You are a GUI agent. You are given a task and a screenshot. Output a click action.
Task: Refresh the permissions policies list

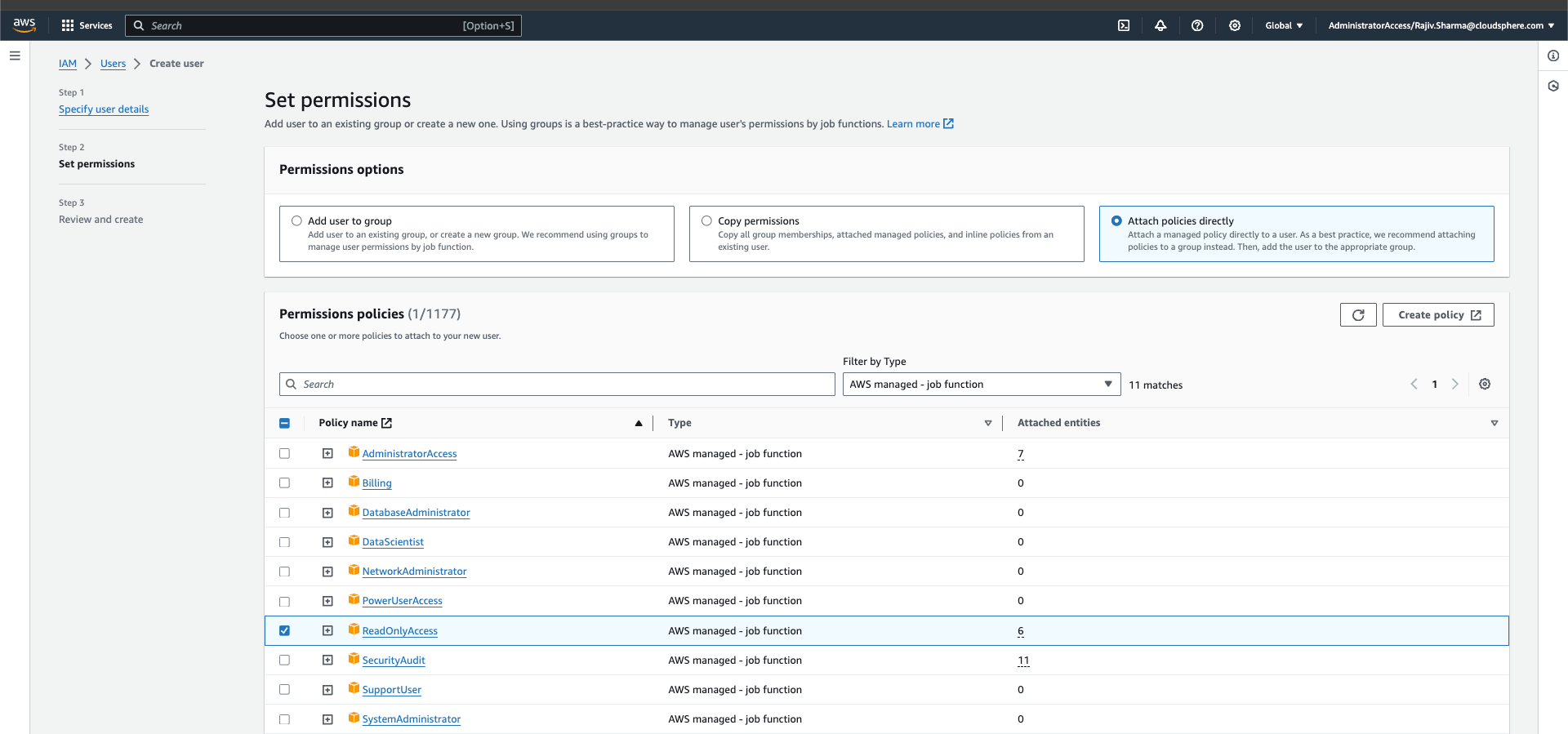(x=1358, y=315)
